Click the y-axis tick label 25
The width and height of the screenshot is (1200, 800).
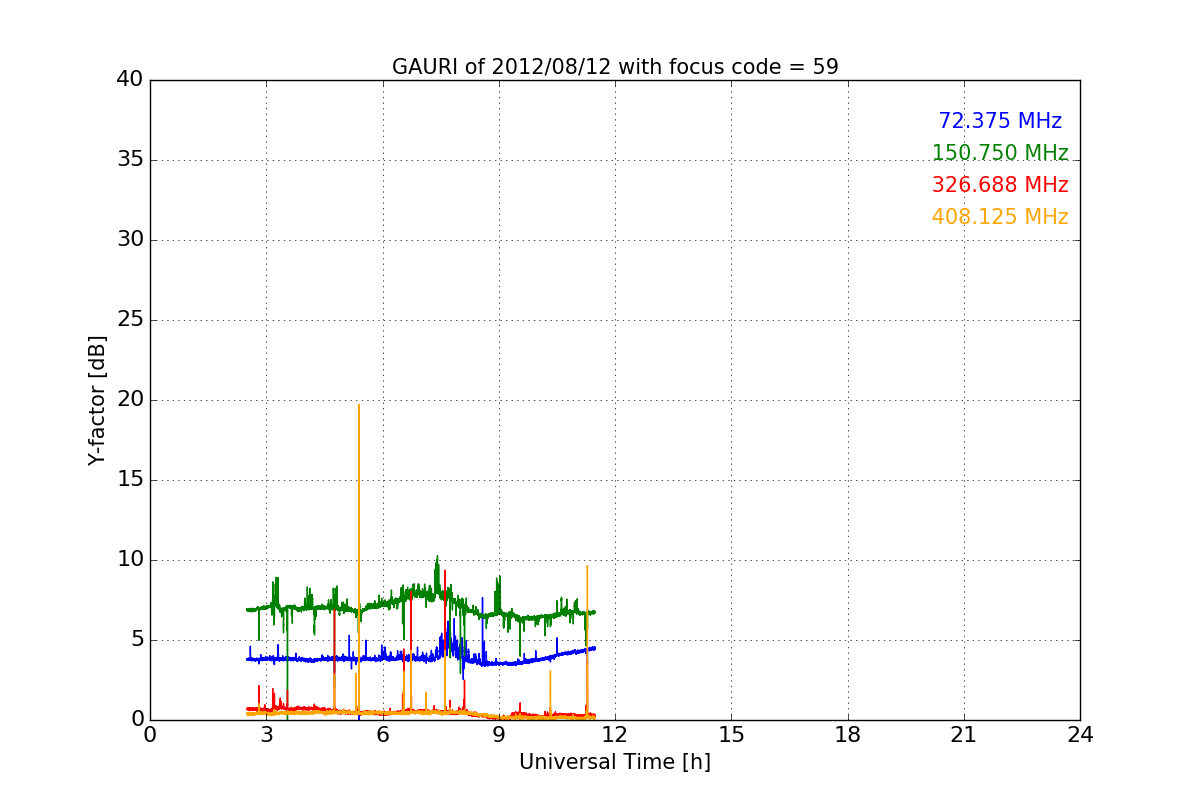pyautogui.click(x=130, y=320)
